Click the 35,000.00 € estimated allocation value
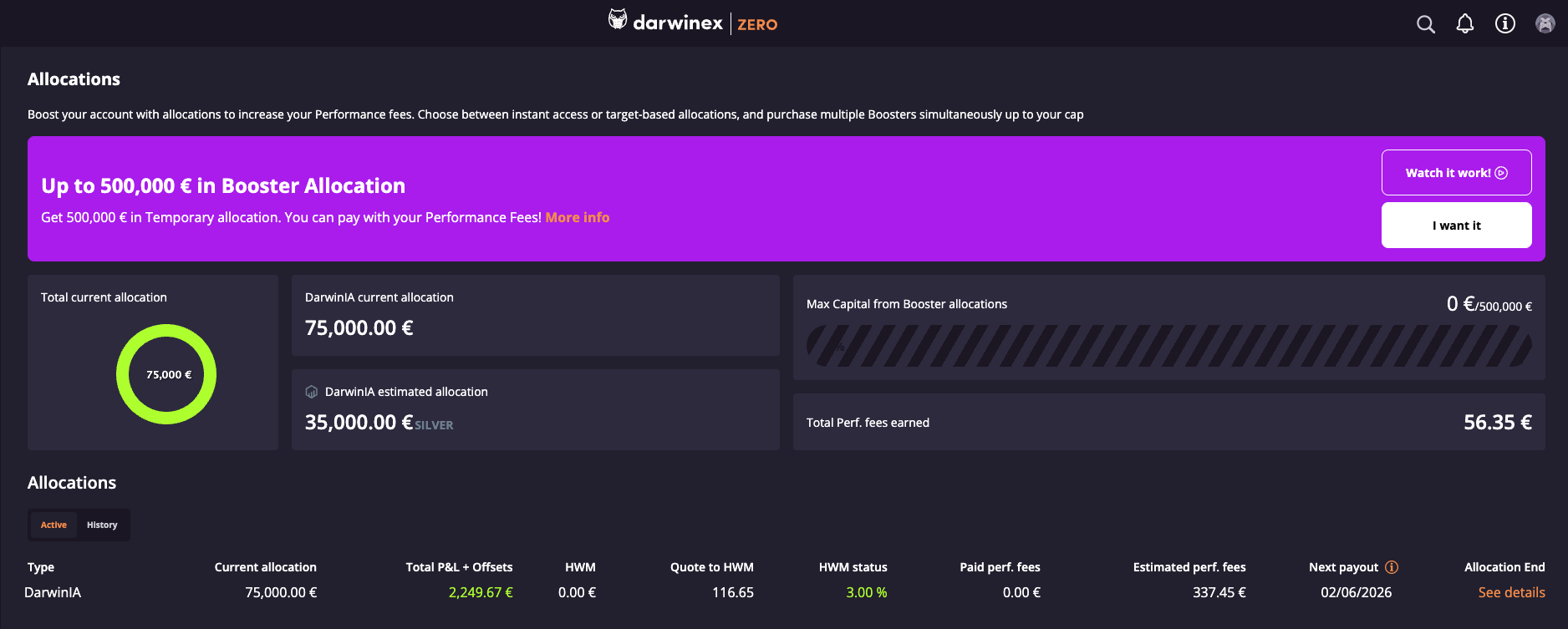This screenshot has width=1568, height=629. pyautogui.click(x=359, y=423)
